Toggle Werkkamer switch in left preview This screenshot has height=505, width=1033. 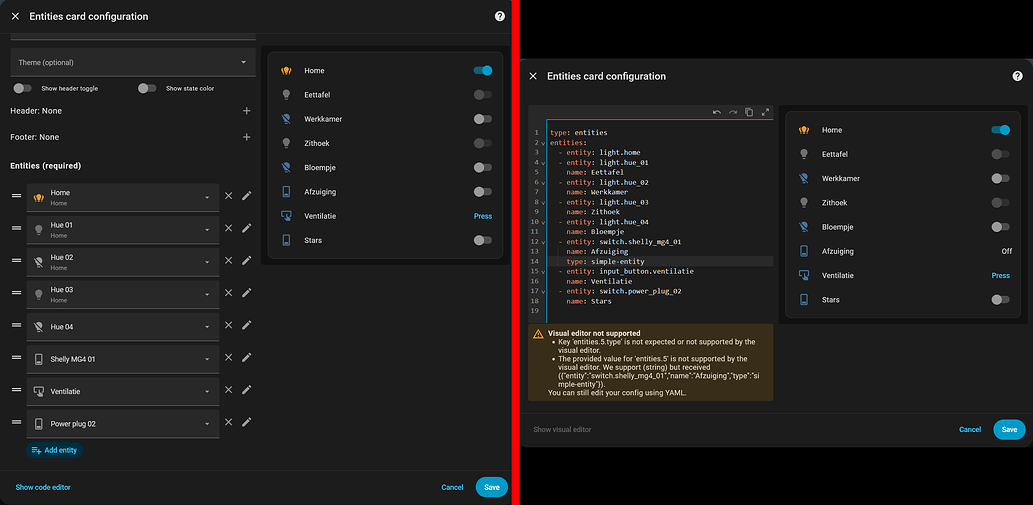[x=483, y=119]
